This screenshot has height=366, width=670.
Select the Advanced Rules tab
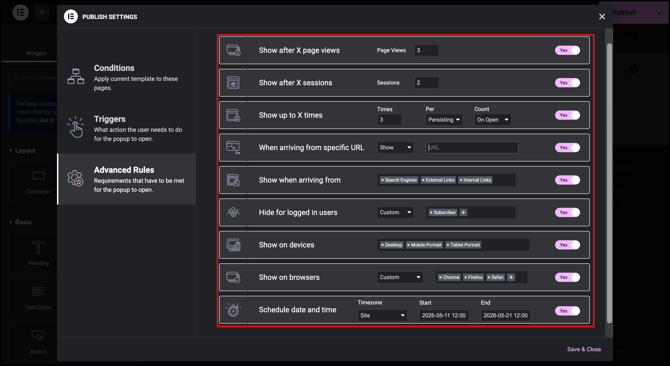point(126,179)
